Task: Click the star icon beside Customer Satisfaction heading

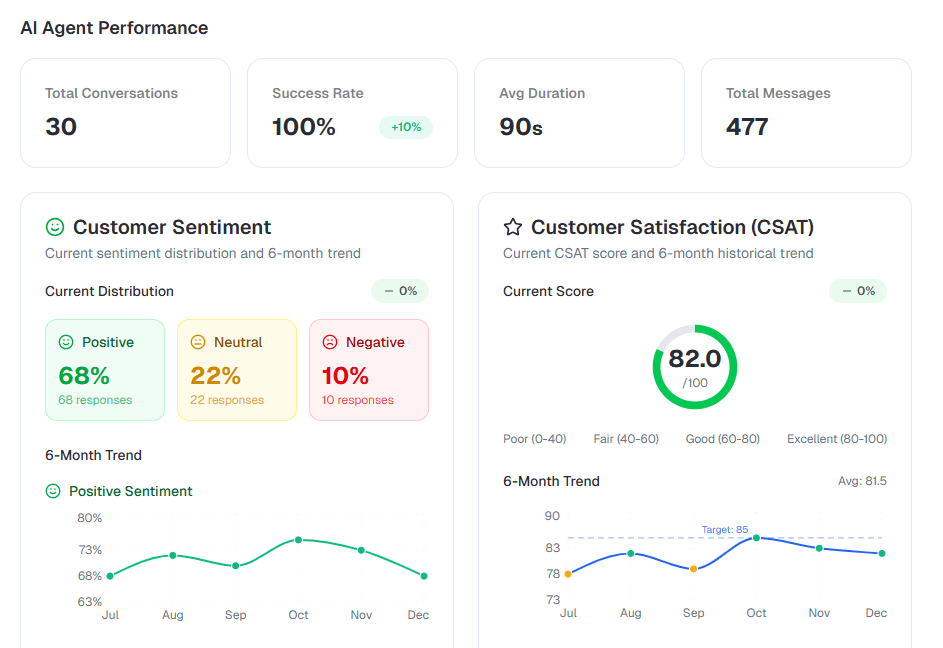Action: click(513, 227)
